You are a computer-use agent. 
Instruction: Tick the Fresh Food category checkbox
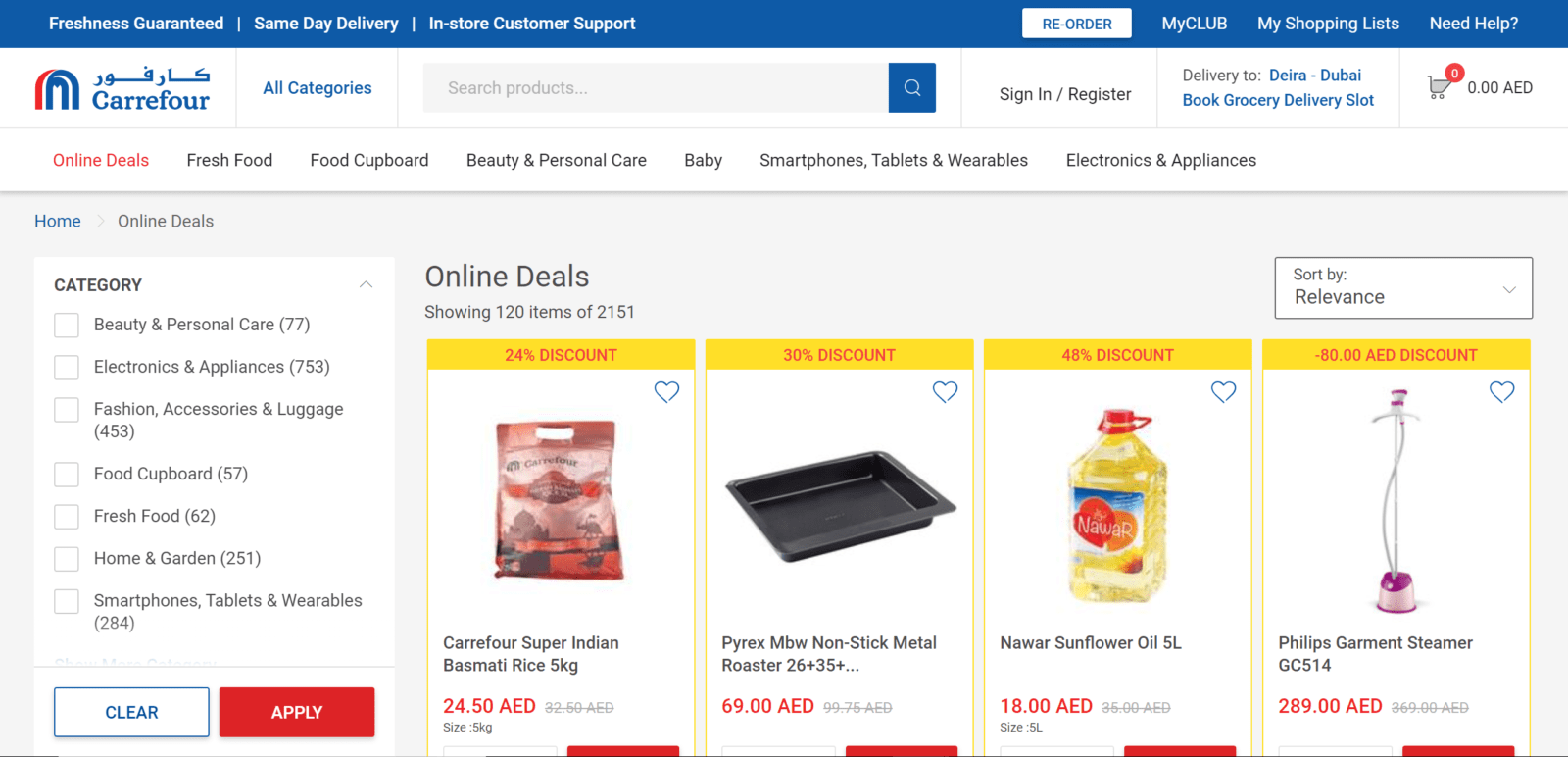(67, 516)
